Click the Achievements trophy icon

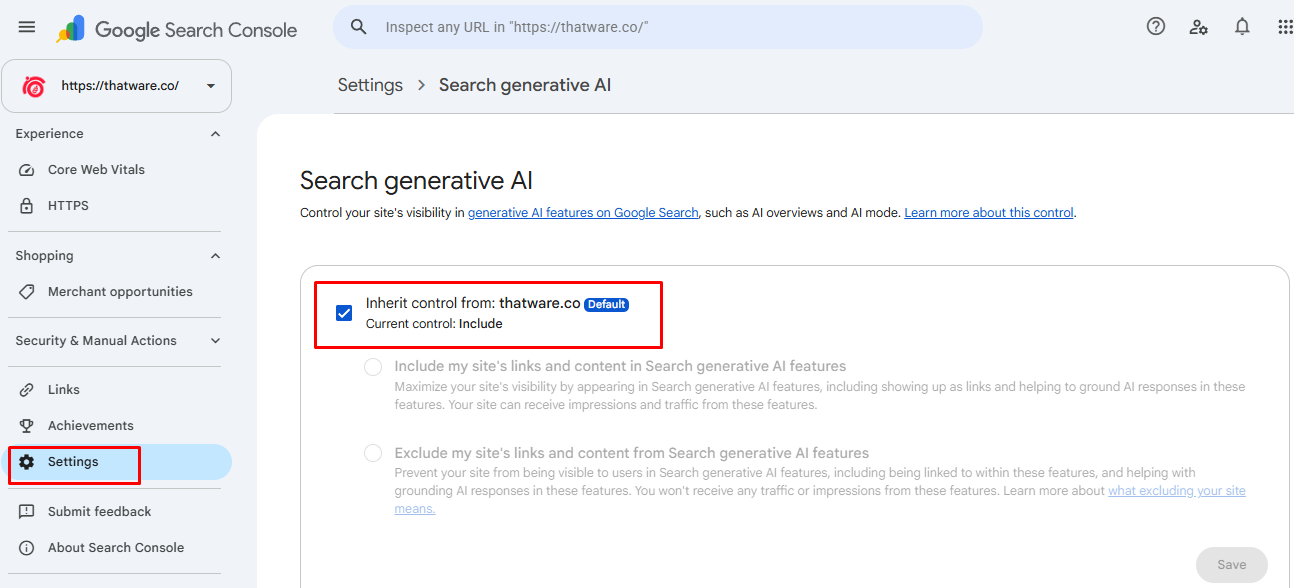click(27, 426)
